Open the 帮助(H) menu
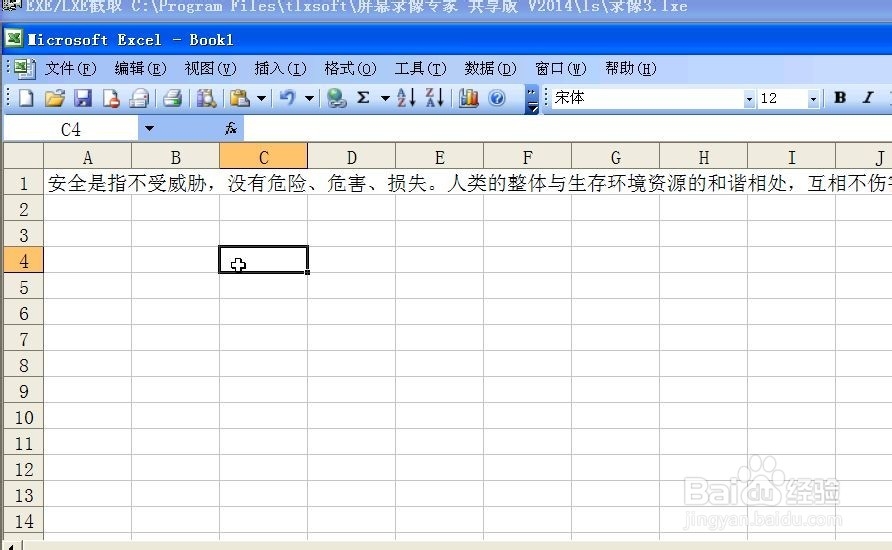Screen dimensions: 892x550 point(630,69)
